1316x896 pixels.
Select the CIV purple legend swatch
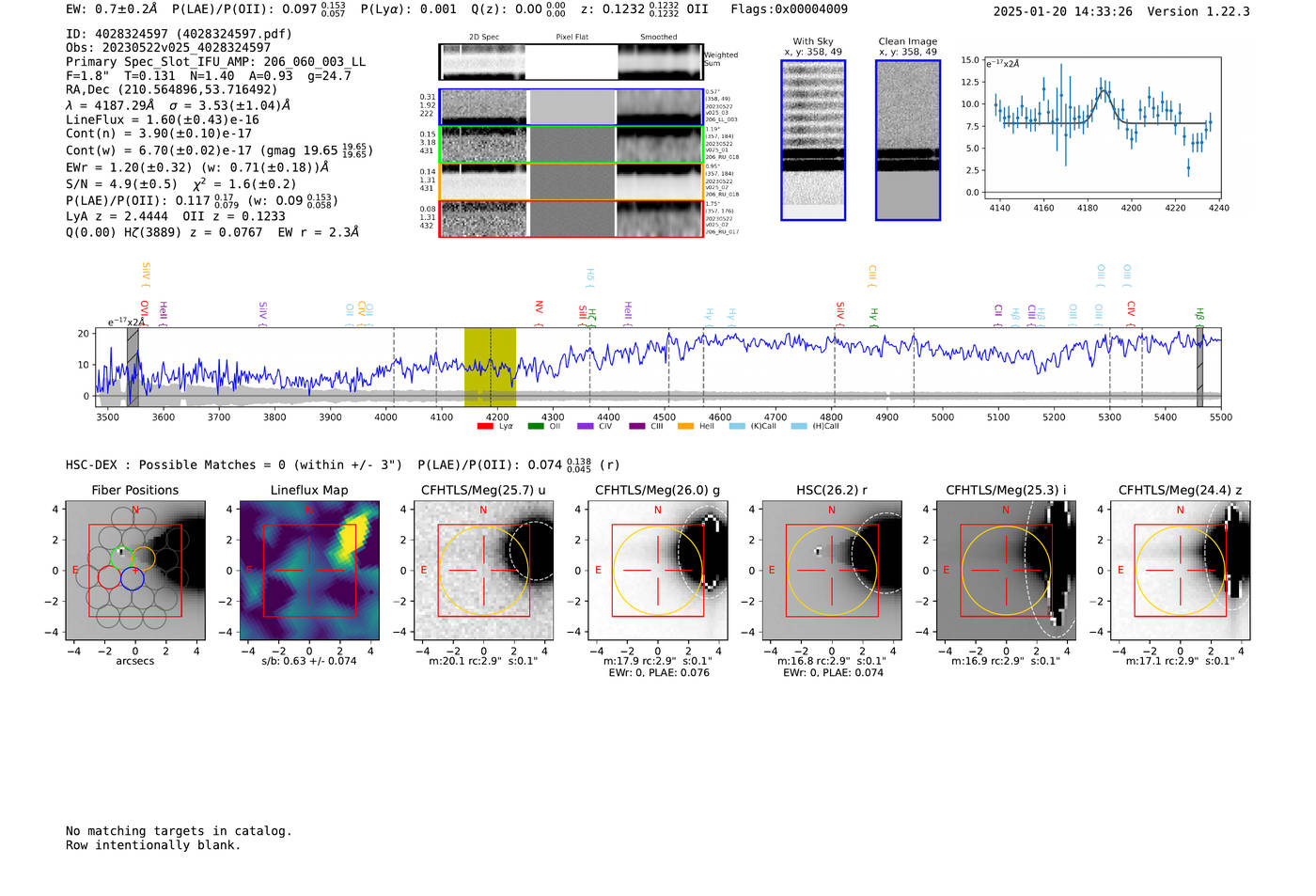click(585, 426)
